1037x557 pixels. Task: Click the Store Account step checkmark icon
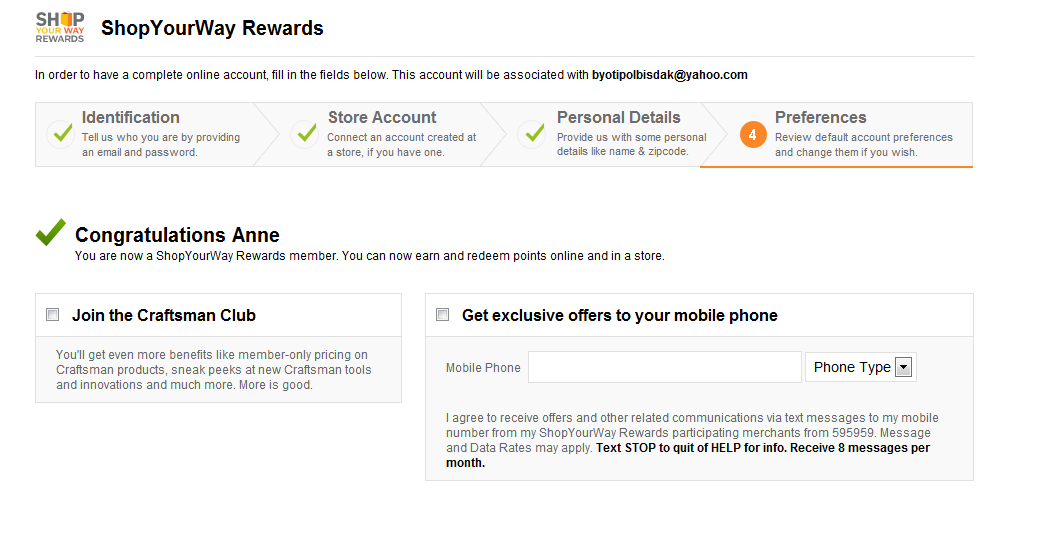point(304,134)
